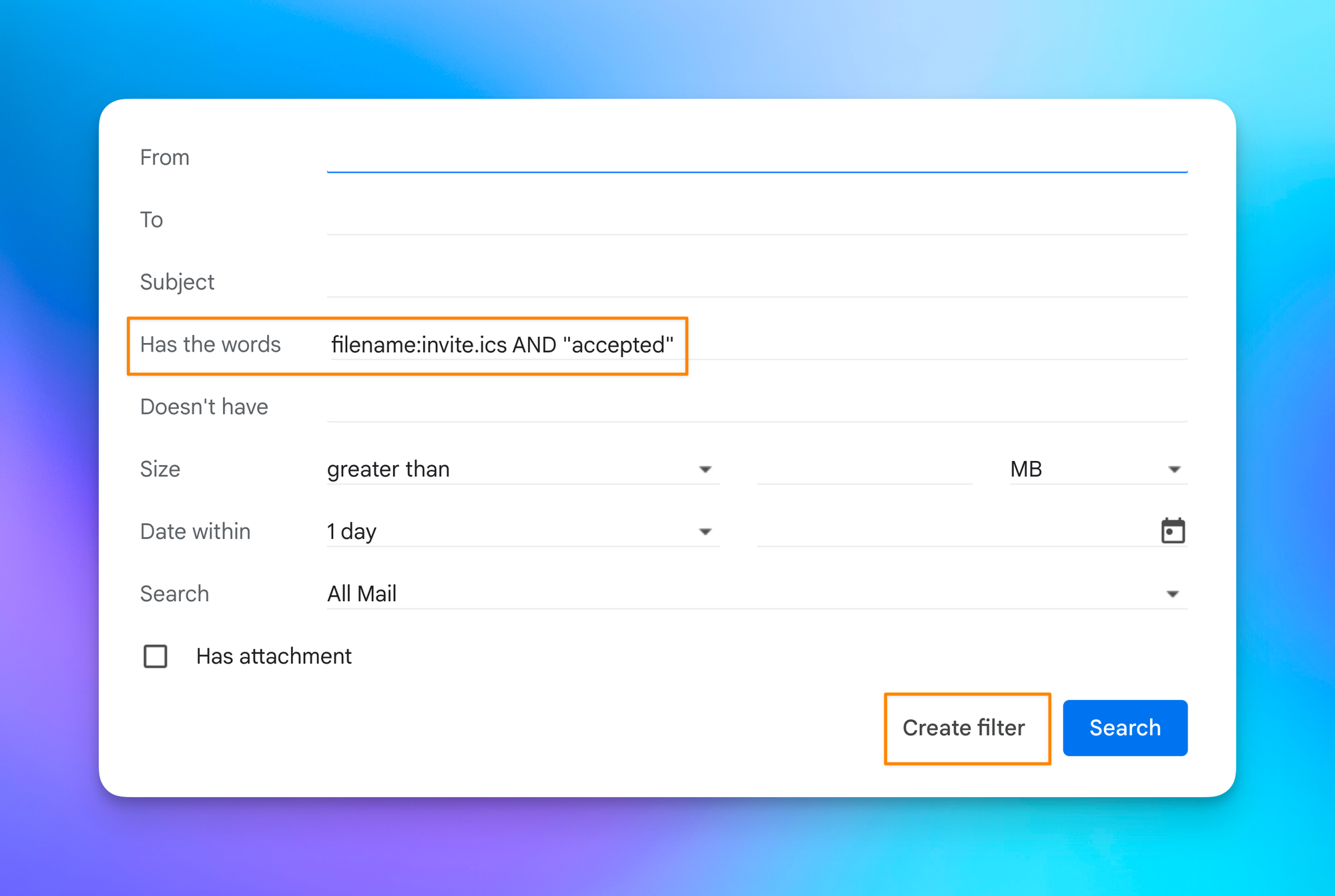
Task: Click the size number input box
Action: (x=864, y=469)
